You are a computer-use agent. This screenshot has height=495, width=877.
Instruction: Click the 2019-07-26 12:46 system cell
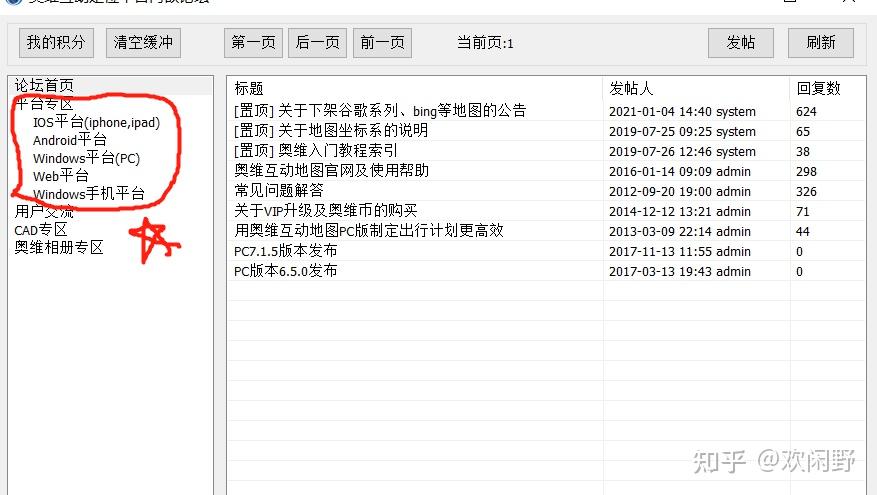682,152
